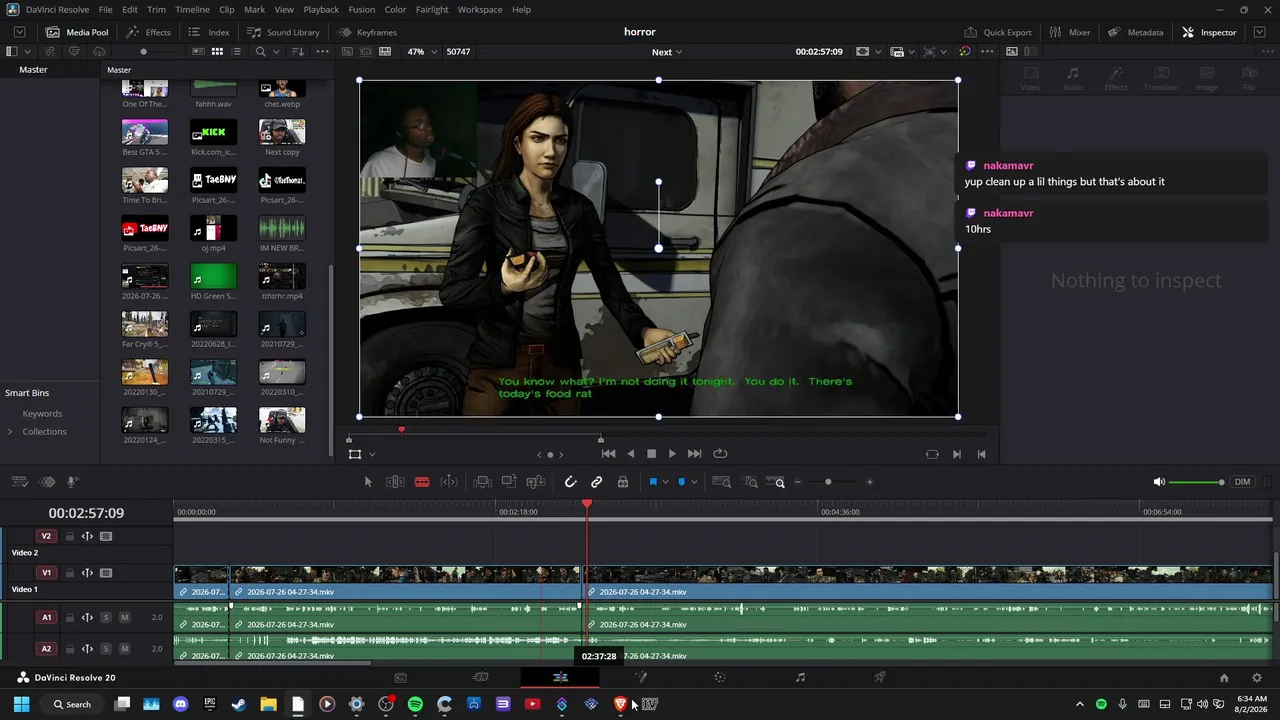Select the Keywords smart bin
1280x720 pixels.
pos(42,414)
